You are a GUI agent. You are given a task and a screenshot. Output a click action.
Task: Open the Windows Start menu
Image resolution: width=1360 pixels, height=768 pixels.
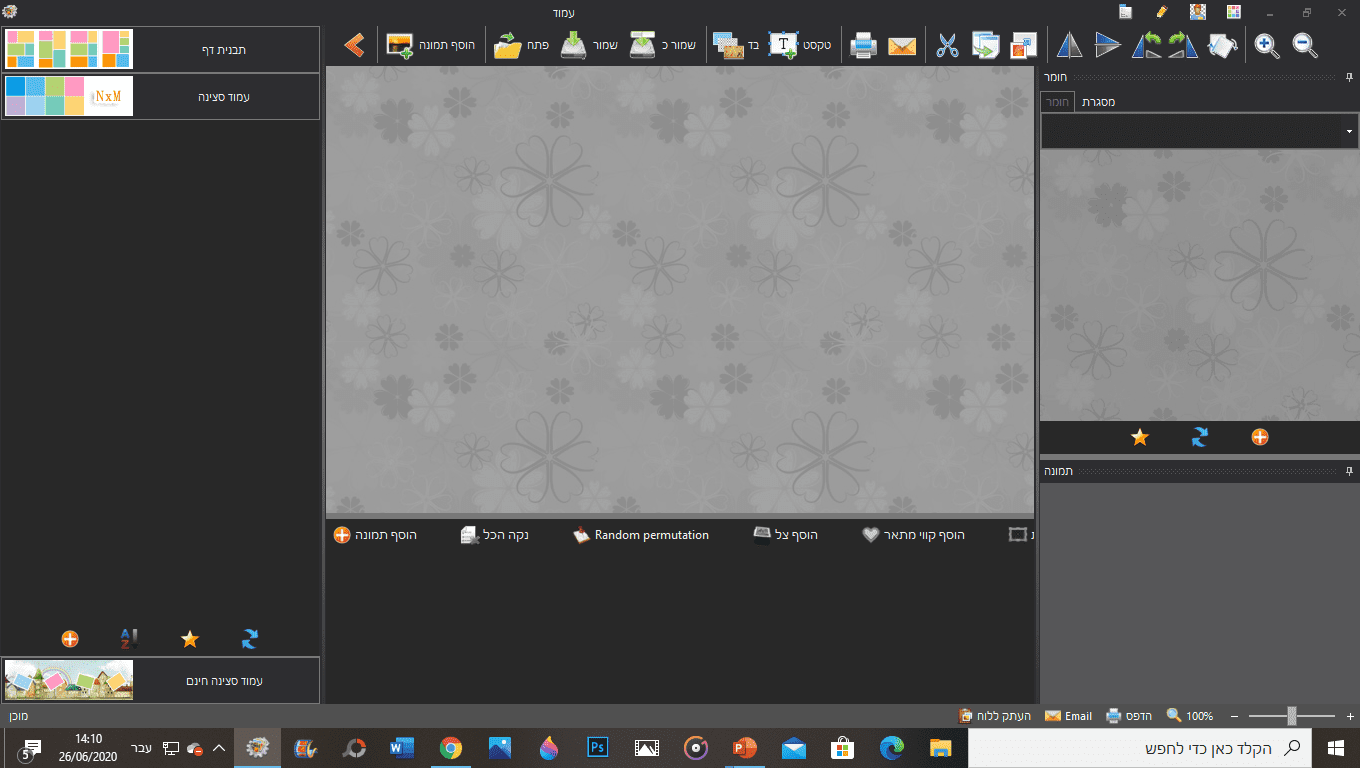click(x=1335, y=748)
